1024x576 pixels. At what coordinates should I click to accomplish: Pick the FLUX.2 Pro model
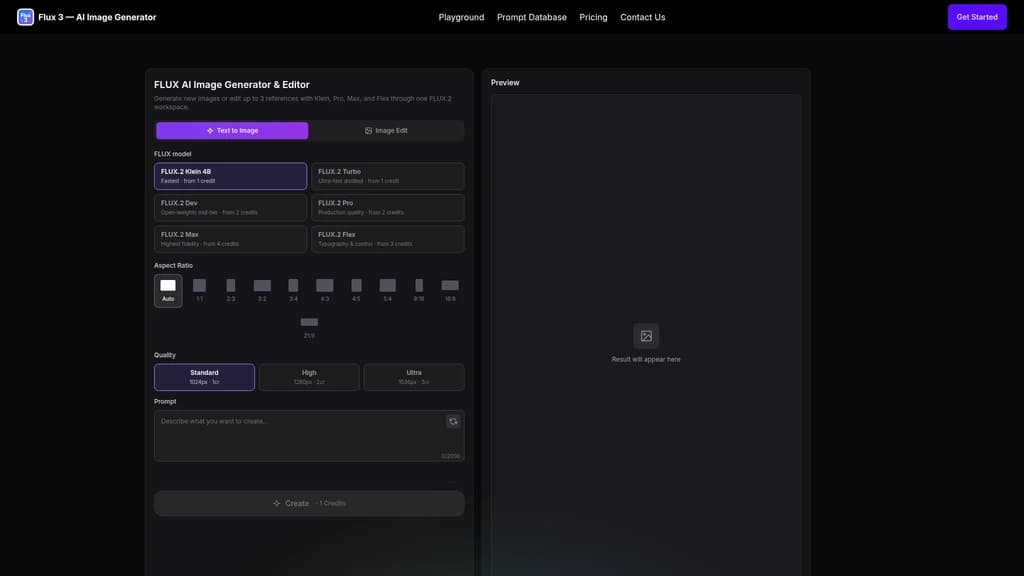(388, 208)
